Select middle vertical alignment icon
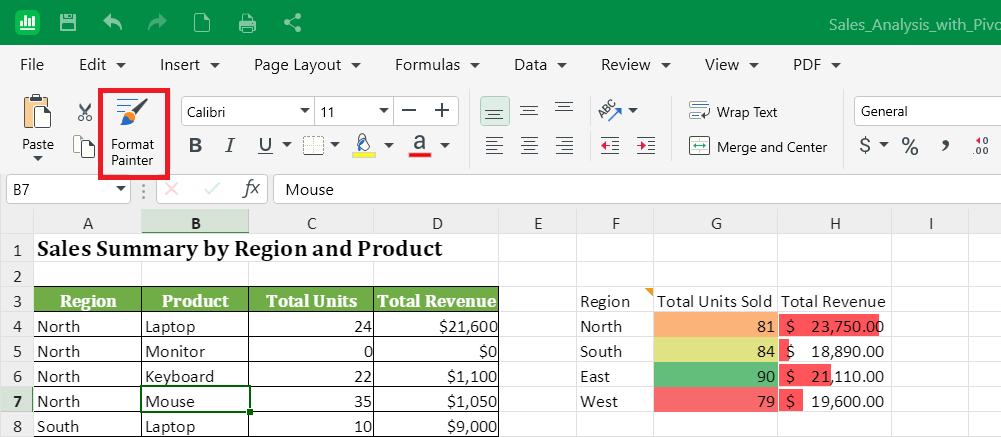This screenshot has width=1001, height=437. coord(529,111)
